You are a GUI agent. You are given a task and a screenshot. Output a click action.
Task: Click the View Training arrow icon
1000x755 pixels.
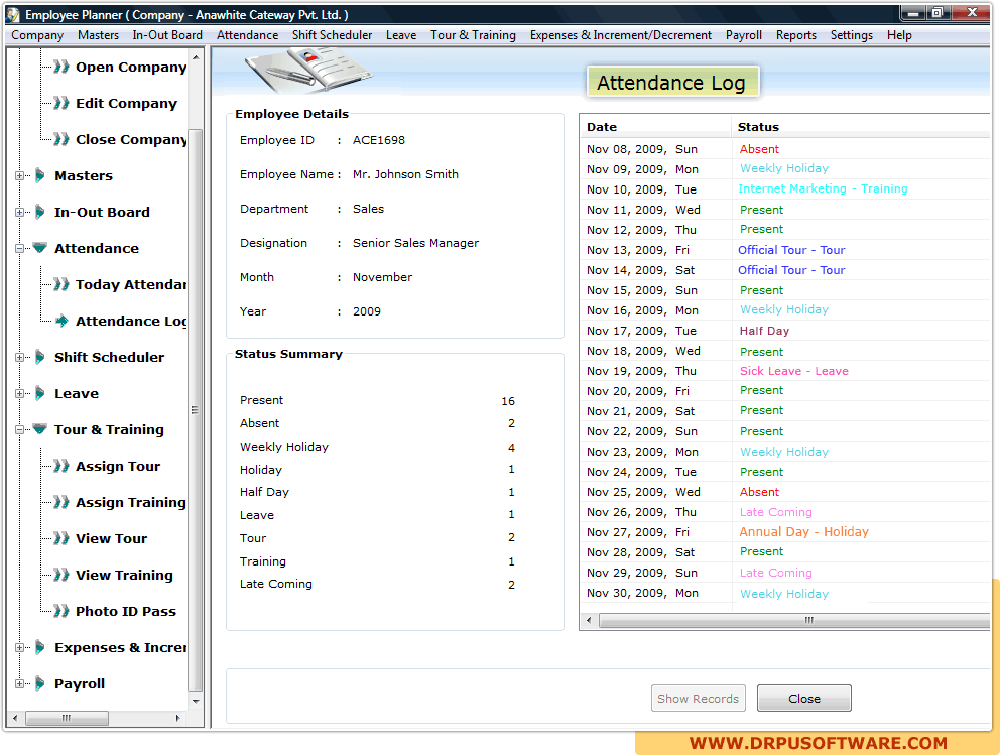pyautogui.click(x=61, y=575)
